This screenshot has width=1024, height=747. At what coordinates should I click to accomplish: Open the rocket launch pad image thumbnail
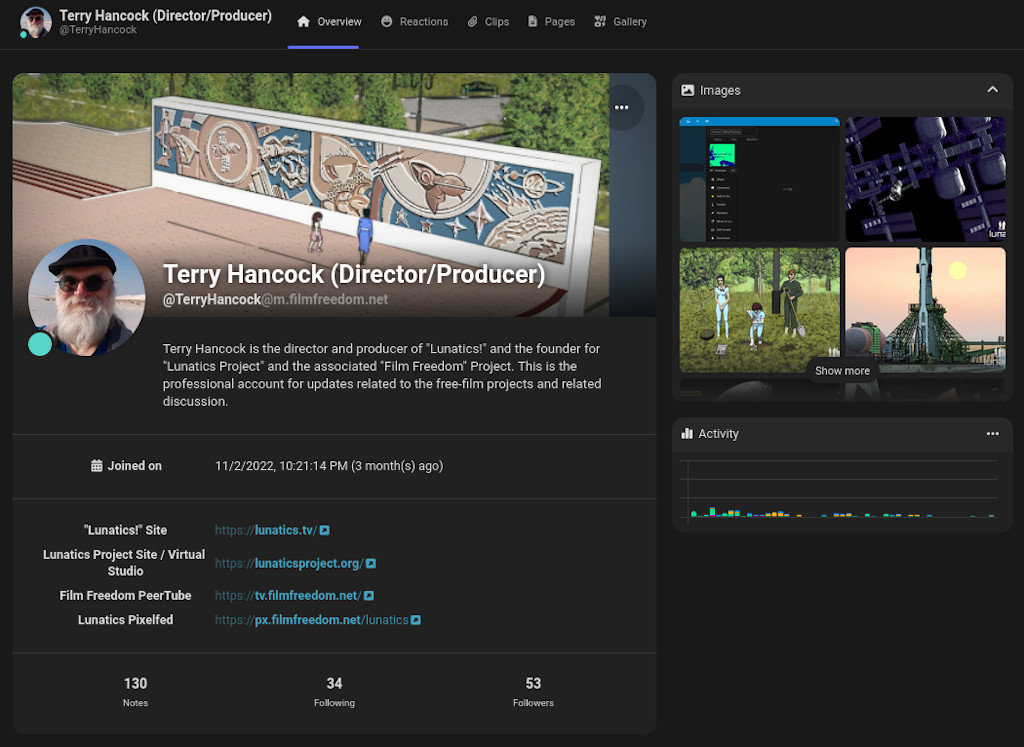(925, 310)
